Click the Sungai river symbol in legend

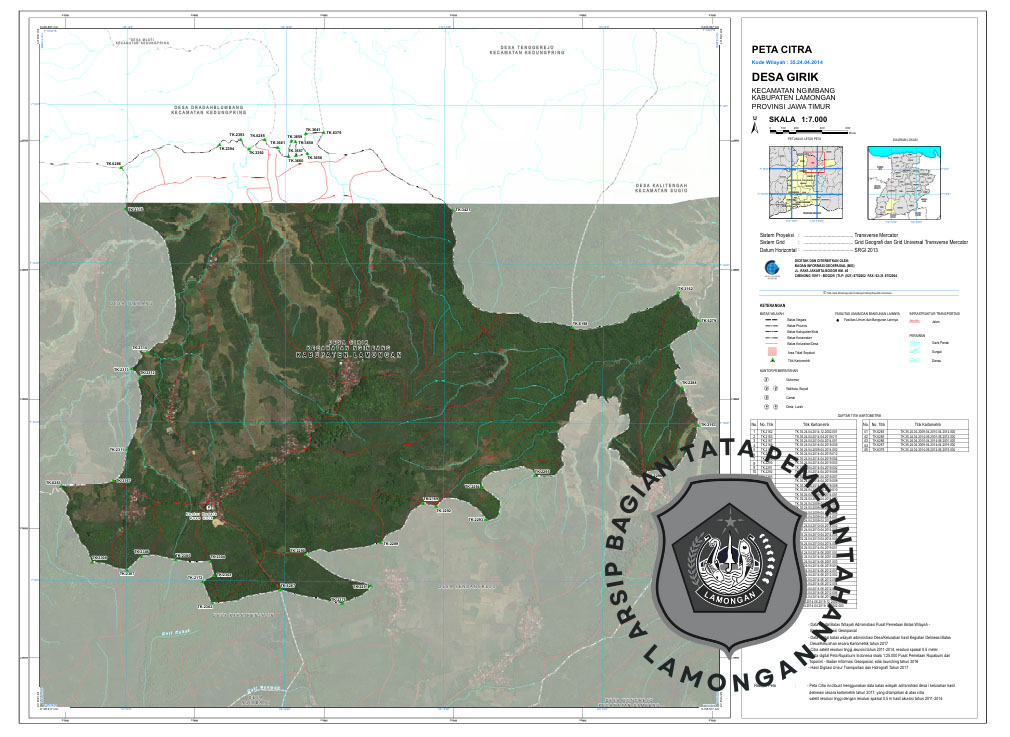click(x=916, y=352)
